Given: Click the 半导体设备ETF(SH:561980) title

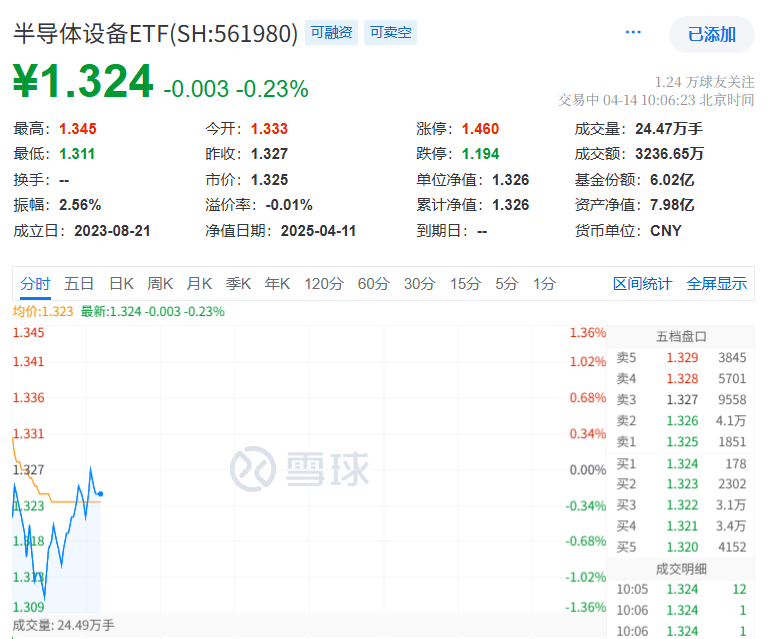Looking at the screenshot, I should pos(156,34).
